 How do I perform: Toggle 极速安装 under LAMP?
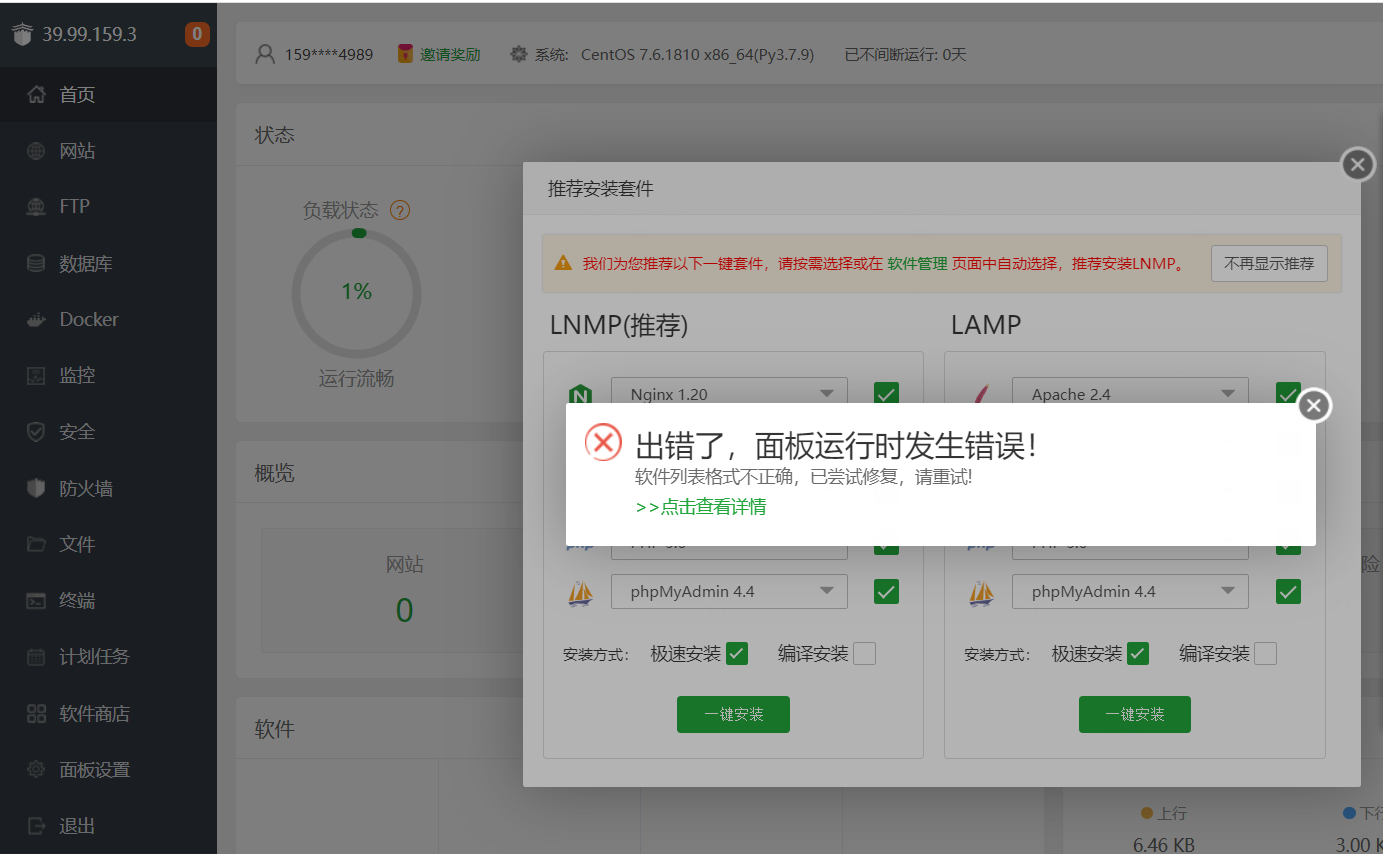pyautogui.click(x=1138, y=654)
